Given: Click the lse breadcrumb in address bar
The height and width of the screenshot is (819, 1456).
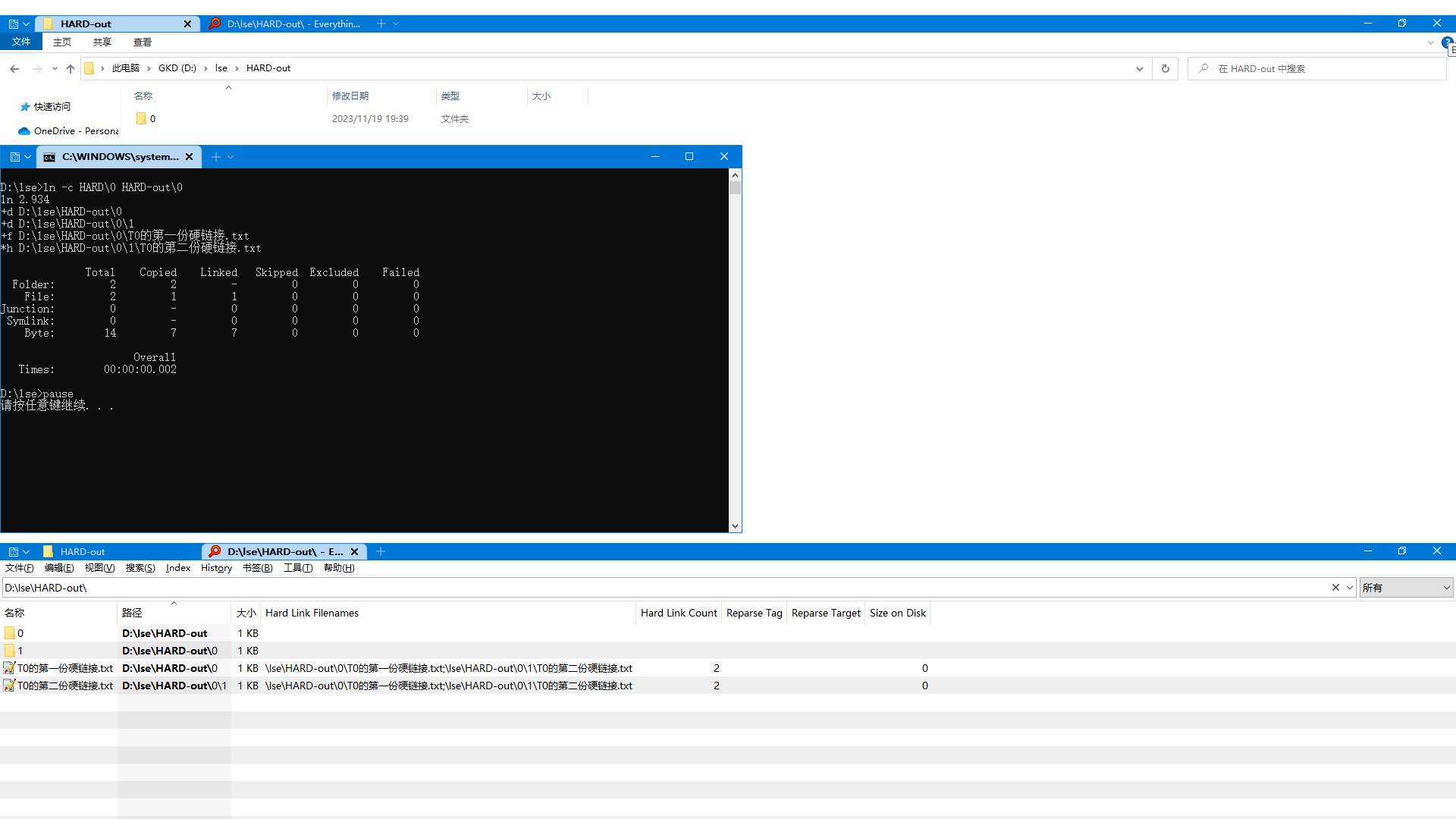Looking at the screenshot, I should click(x=221, y=68).
